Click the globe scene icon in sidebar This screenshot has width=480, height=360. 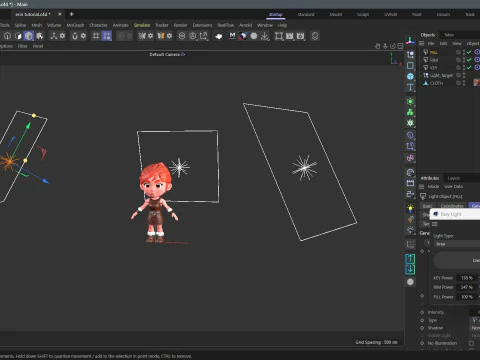pos(410,172)
